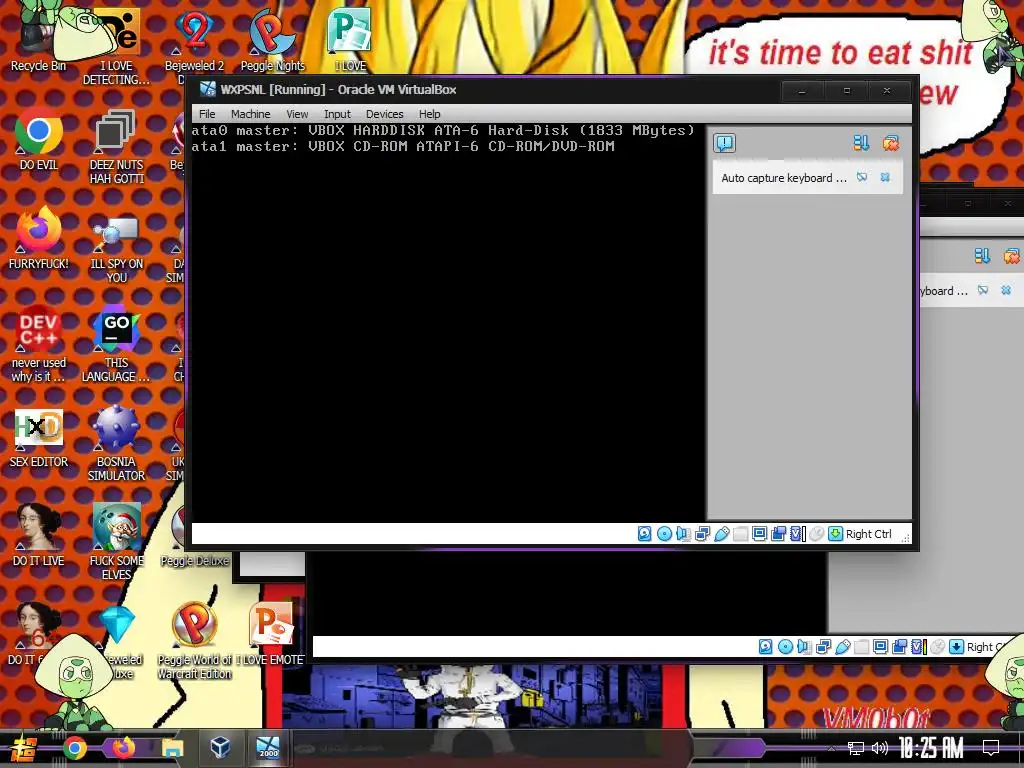This screenshot has width=1024, height=768.
Task: Click optical disk indicator in WXPSNL status bar
Action: click(x=664, y=534)
